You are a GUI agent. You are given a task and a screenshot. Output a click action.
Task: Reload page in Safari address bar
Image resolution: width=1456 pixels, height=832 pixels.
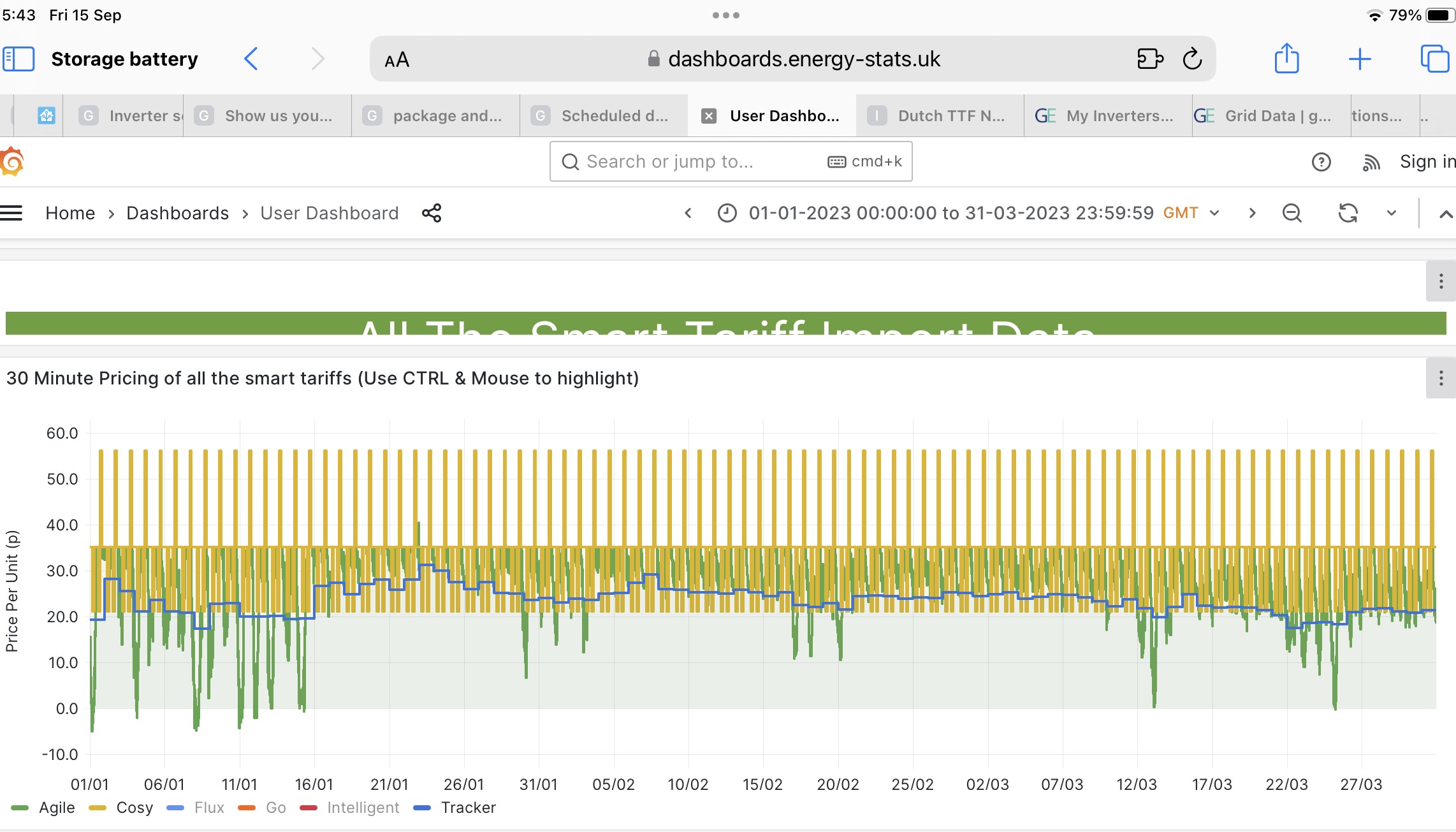(1192, 59)
